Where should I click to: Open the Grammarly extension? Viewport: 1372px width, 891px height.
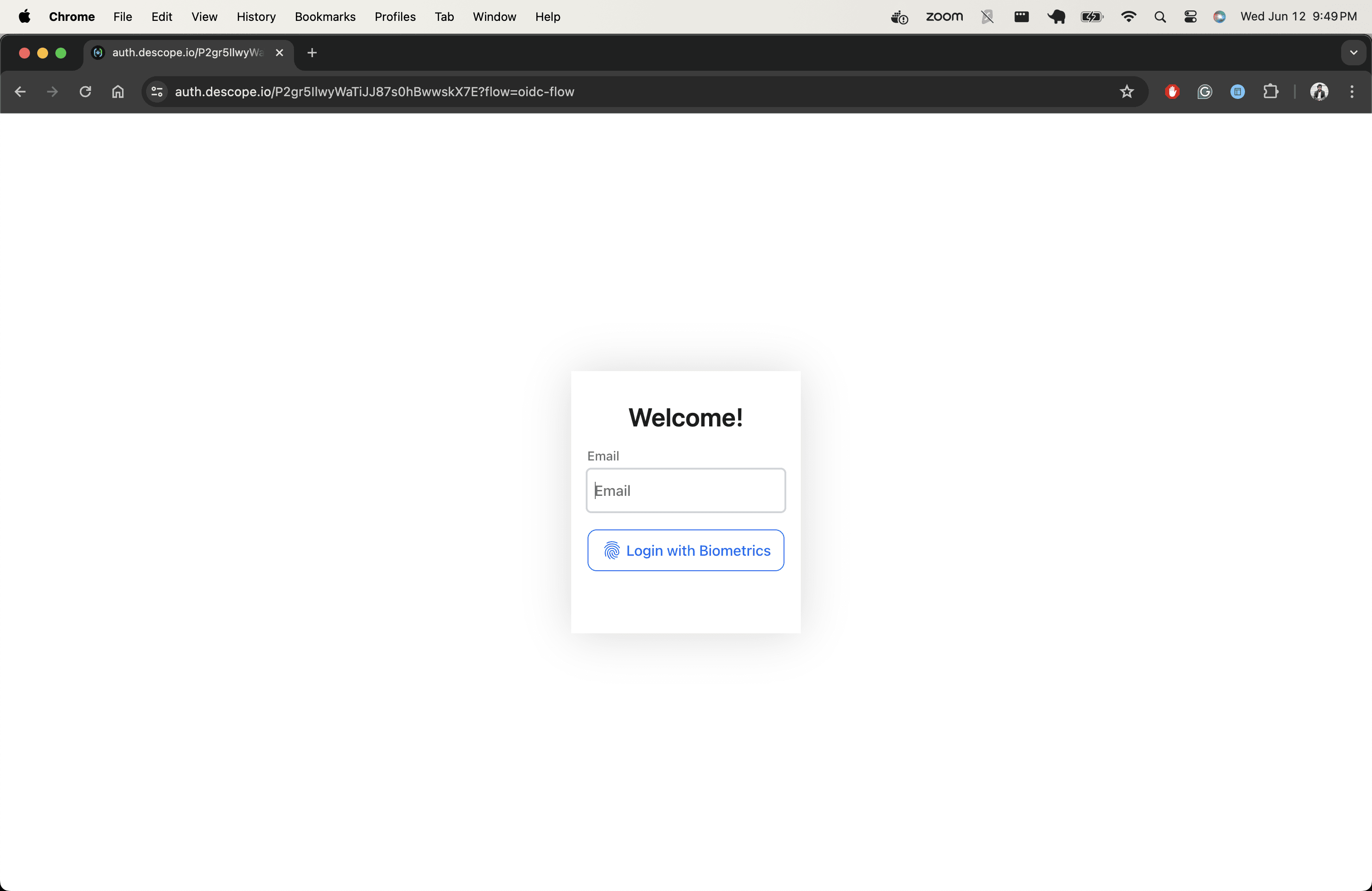(1204, 92)
